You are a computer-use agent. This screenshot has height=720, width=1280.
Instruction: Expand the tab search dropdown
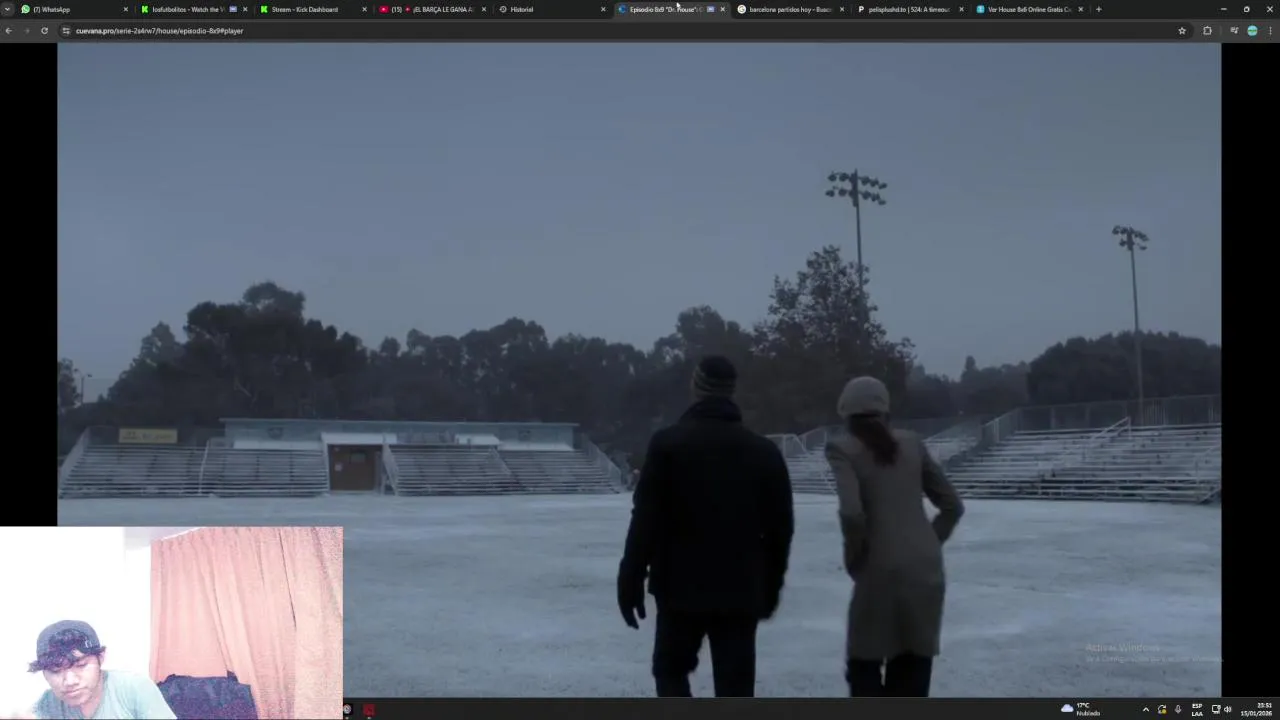tap(7, 9)
